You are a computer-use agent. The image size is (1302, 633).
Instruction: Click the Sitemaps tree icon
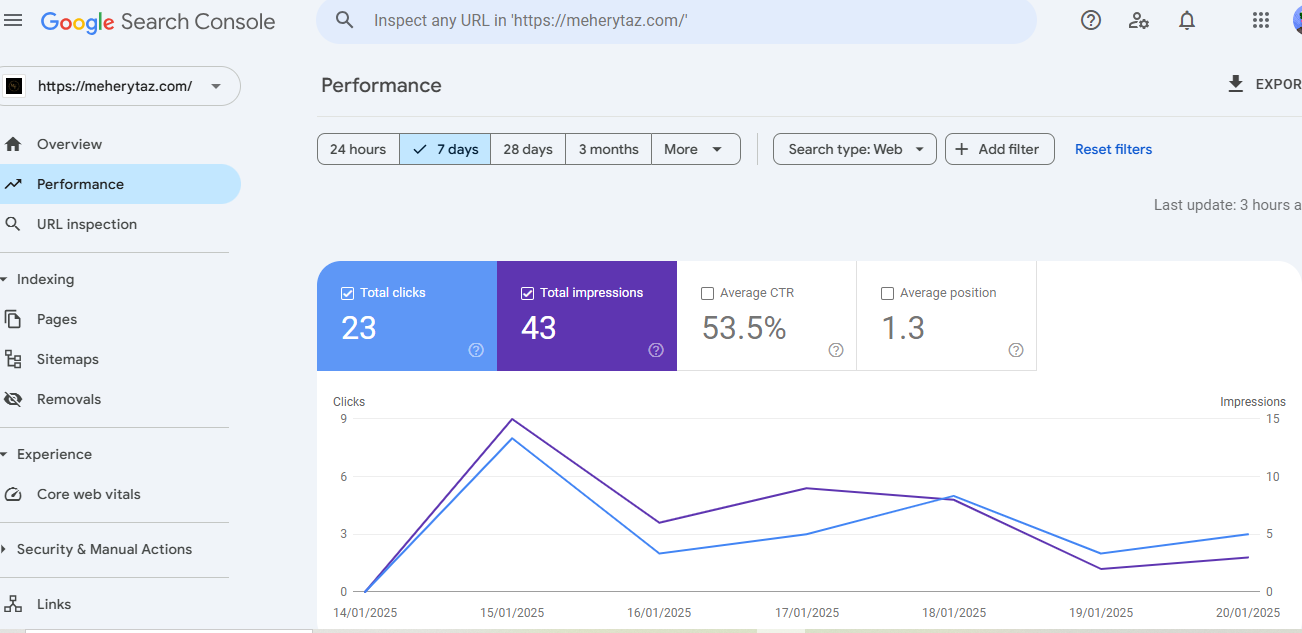13,359
